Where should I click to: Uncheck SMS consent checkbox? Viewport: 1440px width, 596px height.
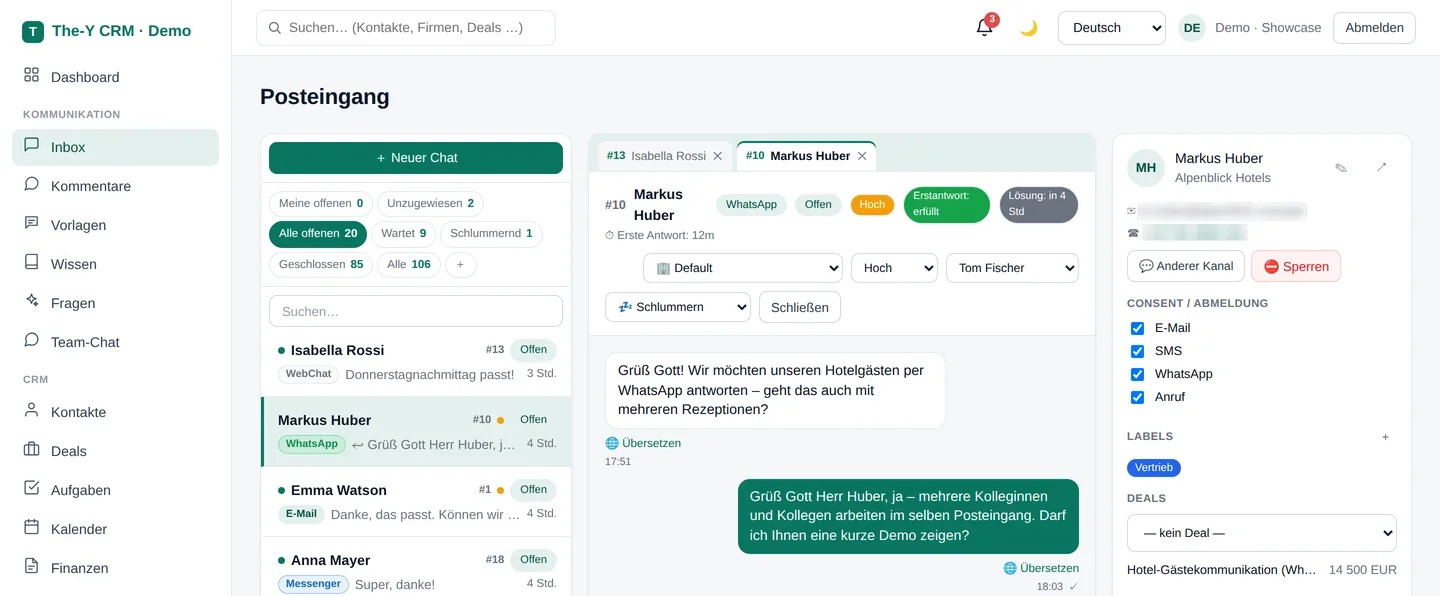[x=1137, y=351]
